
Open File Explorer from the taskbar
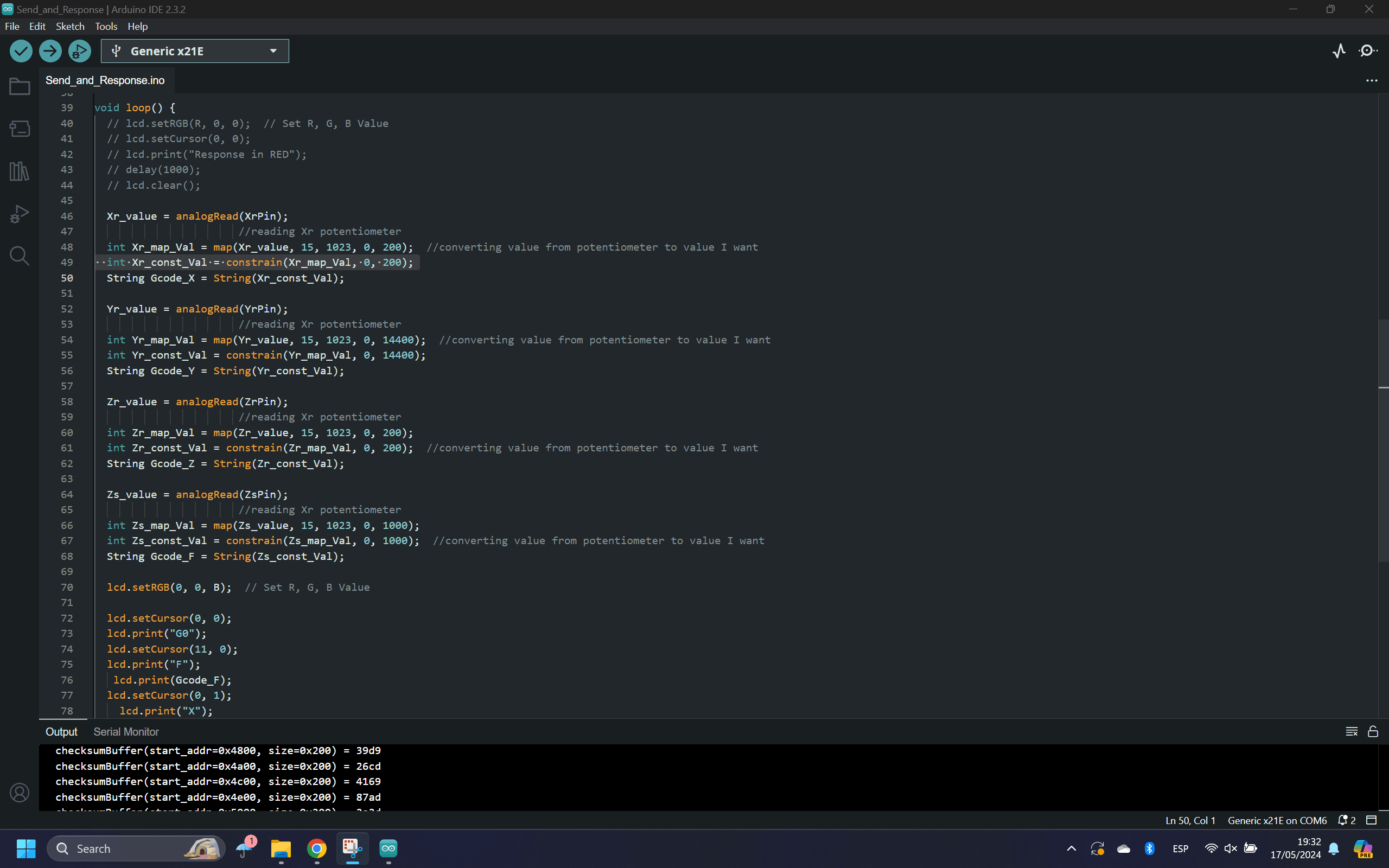tap(281, 848)
